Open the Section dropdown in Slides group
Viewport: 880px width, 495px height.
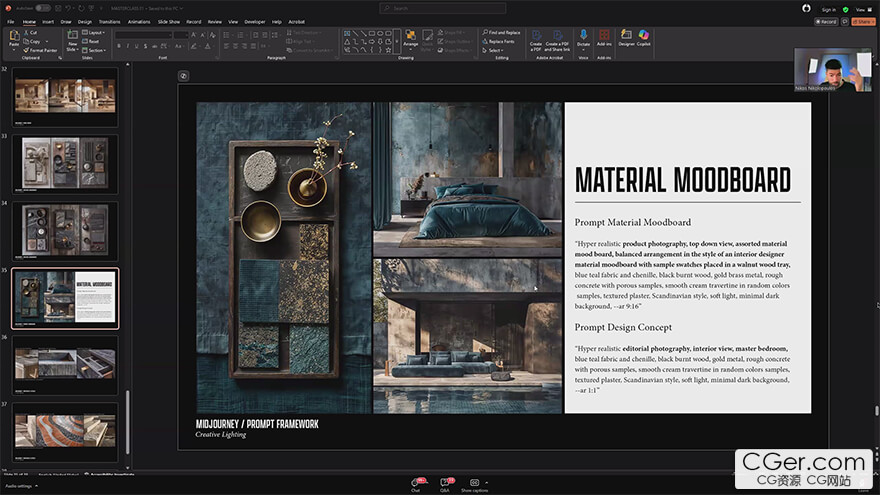[94, 50]
